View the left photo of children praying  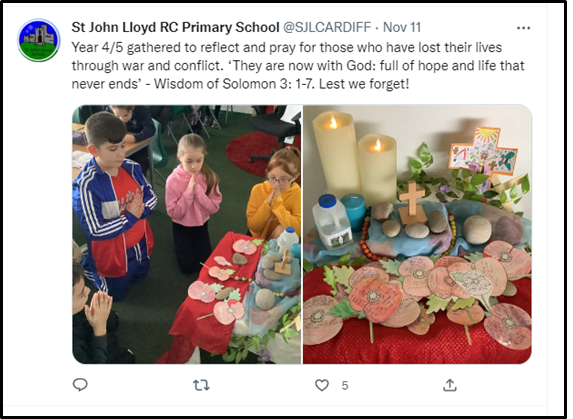click(x=187, y=234)
